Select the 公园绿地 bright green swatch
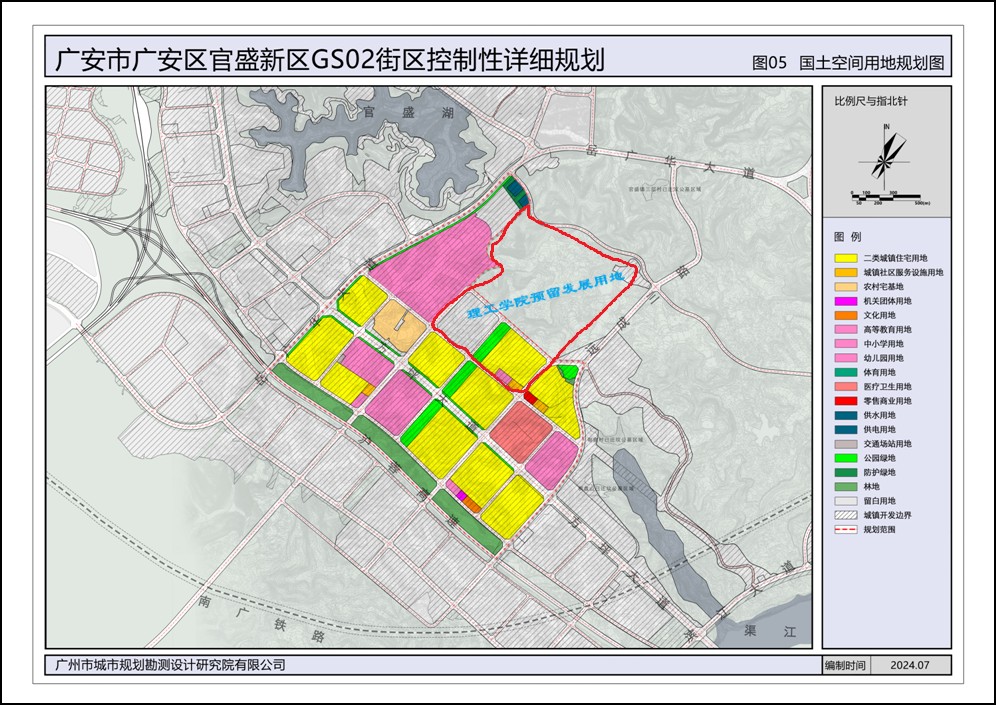This screenshot has width=996, height=705. click(x=845, y=457)
